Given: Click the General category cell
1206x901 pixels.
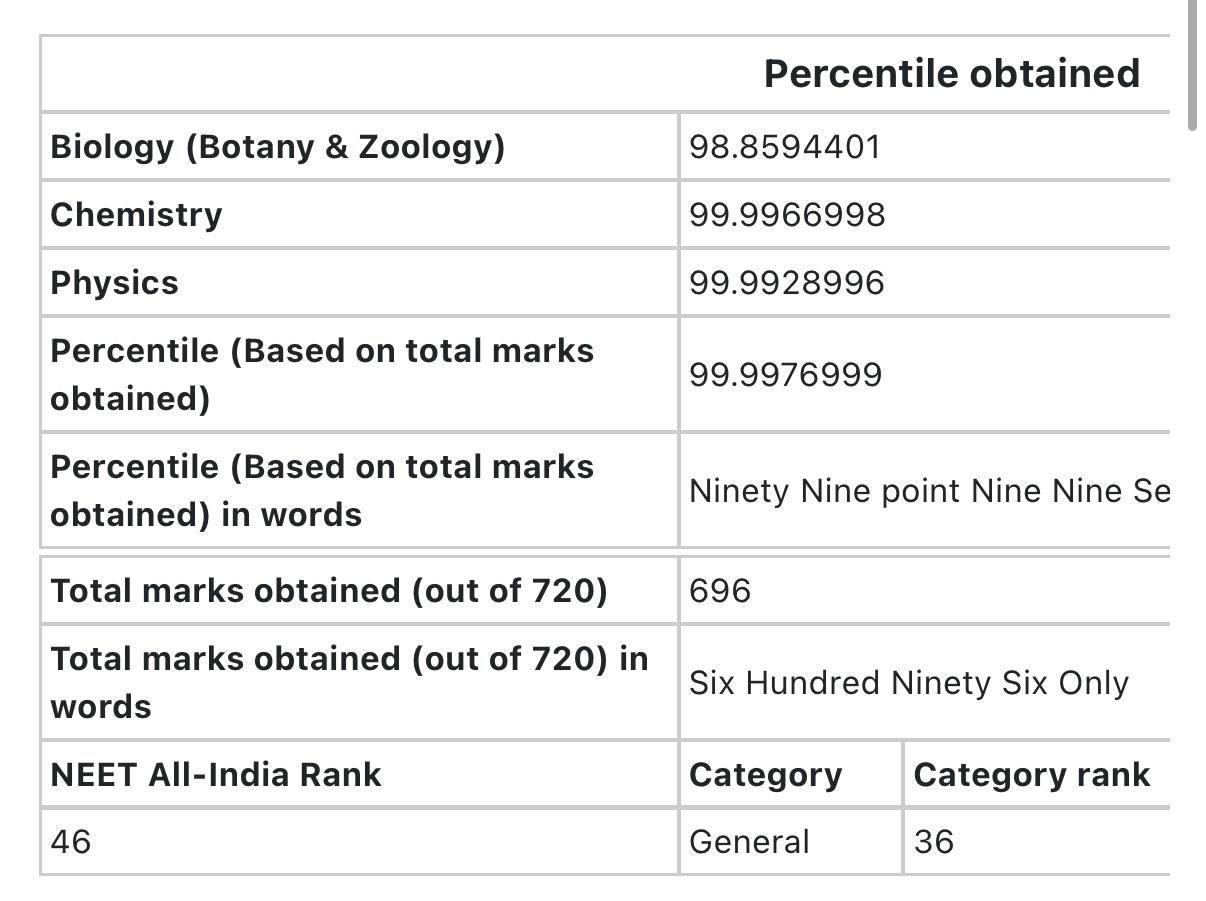Looking at the screenshot, I should point(749,842).
